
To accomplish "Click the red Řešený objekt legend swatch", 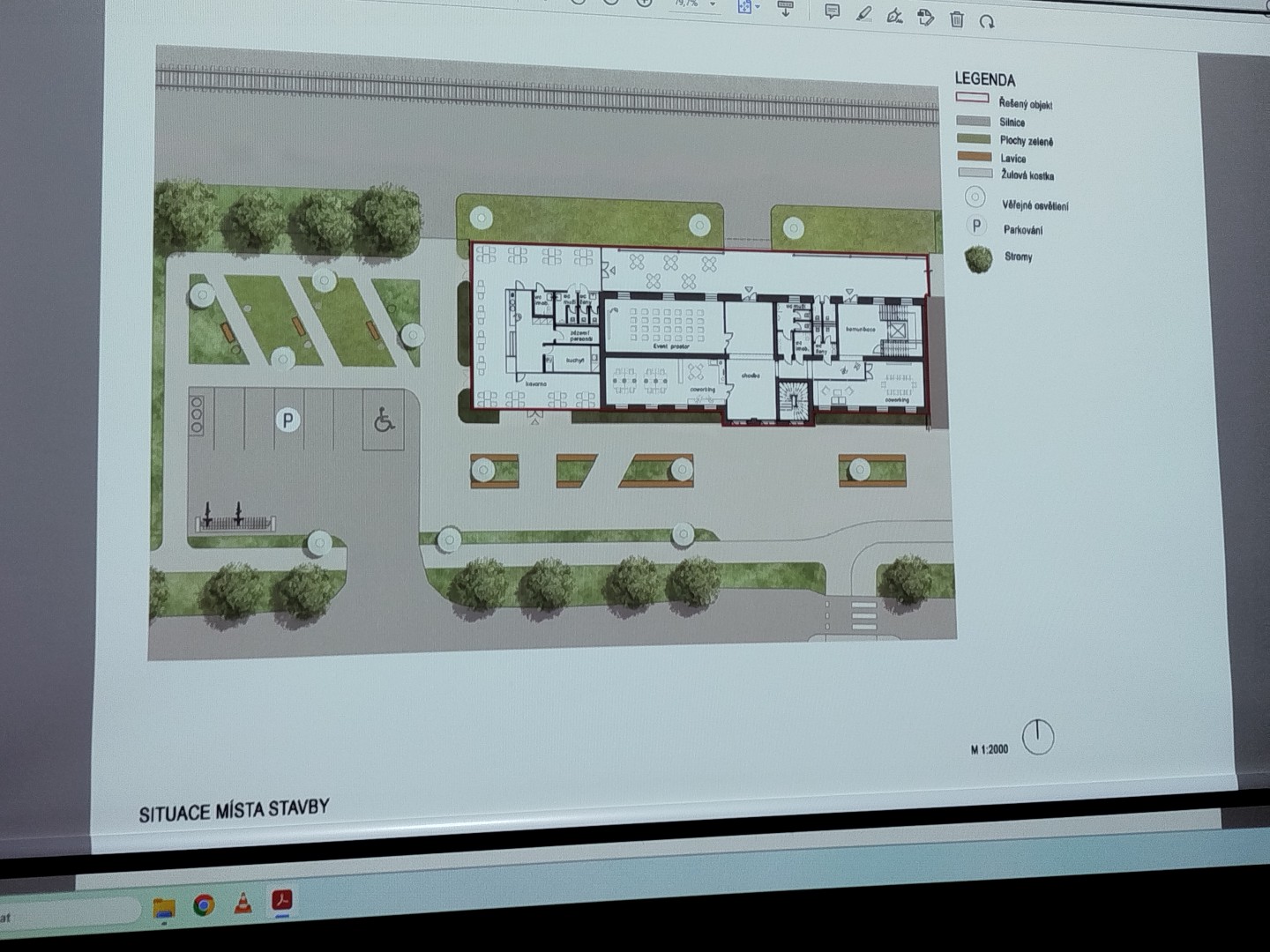I will click(971, 99).
